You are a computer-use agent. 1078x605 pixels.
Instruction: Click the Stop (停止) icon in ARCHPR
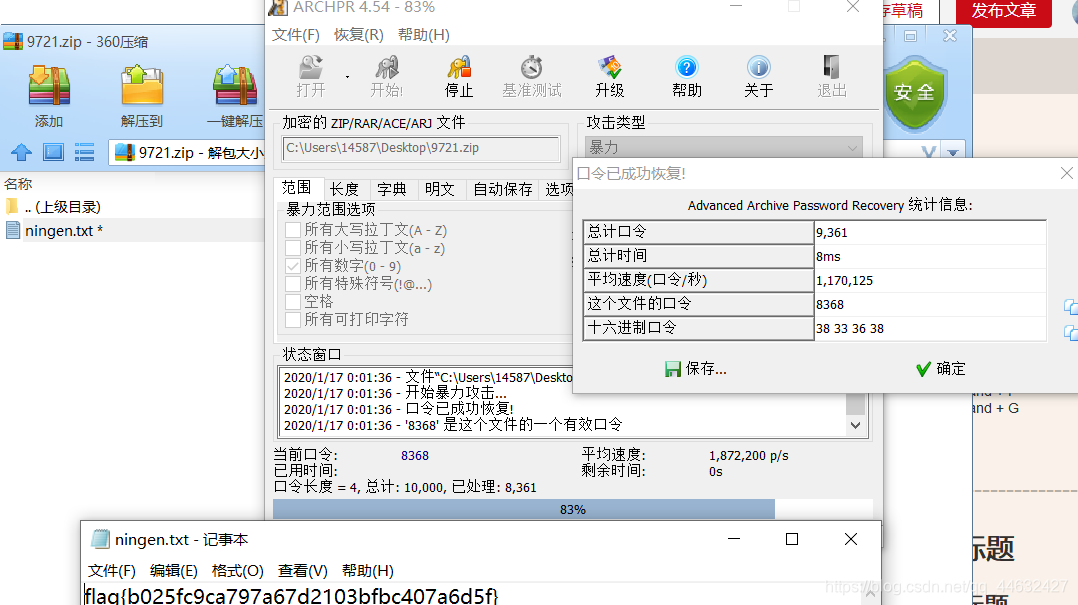point(459,76)
